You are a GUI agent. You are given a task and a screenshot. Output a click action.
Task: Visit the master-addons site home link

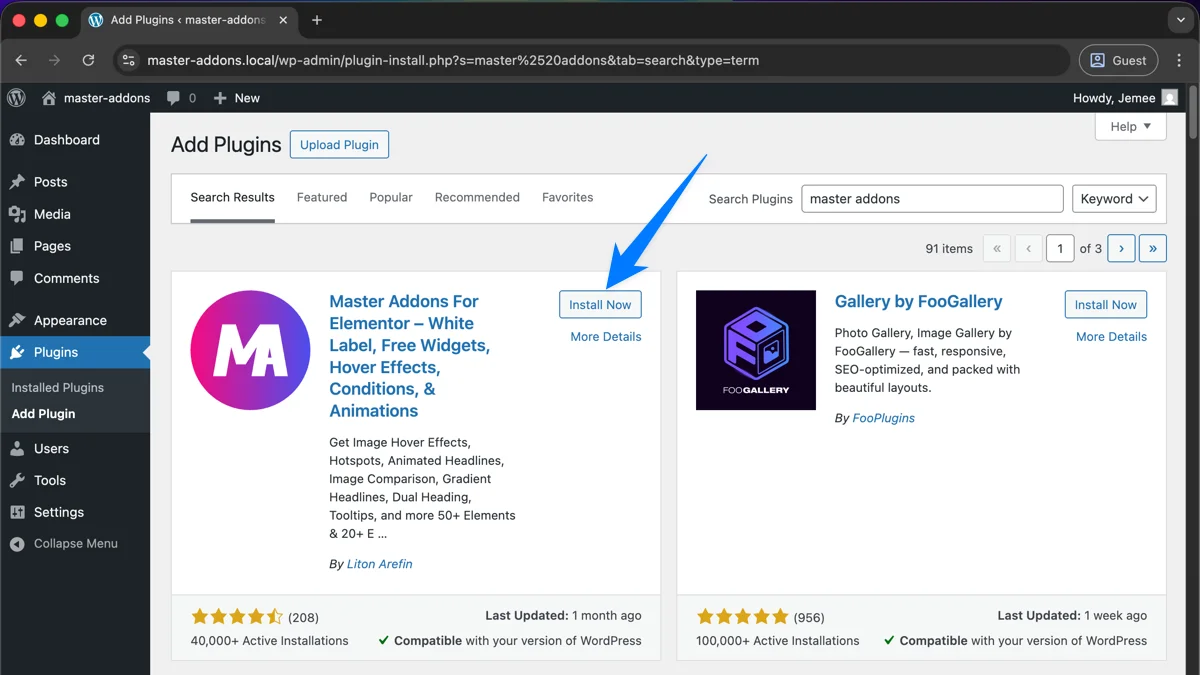point(96,98)
